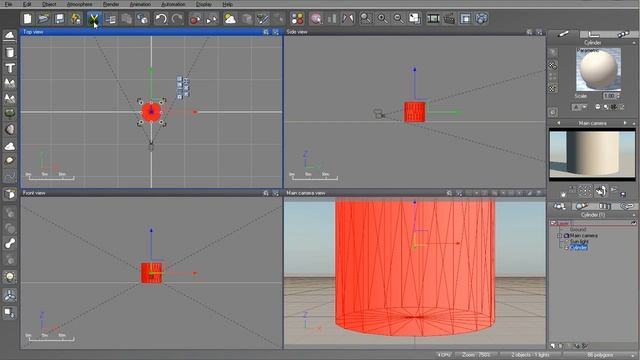Select the Cloud tool in left toolbar
Screen dimensions: 640x360
[x=10, y=145]
